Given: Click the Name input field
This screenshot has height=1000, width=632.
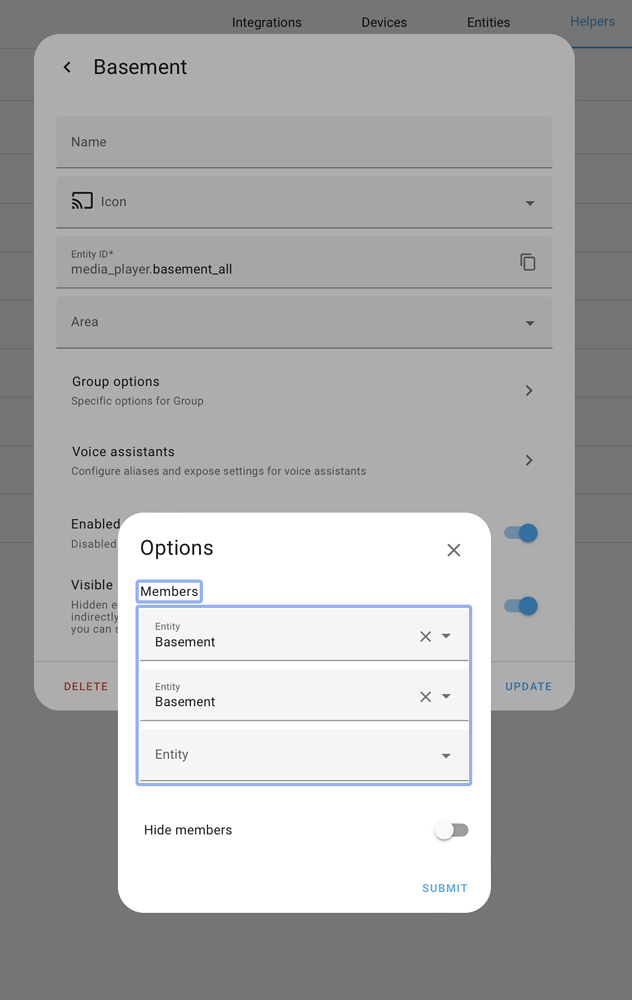Looking at the screenshot, I should click(300, 141).
